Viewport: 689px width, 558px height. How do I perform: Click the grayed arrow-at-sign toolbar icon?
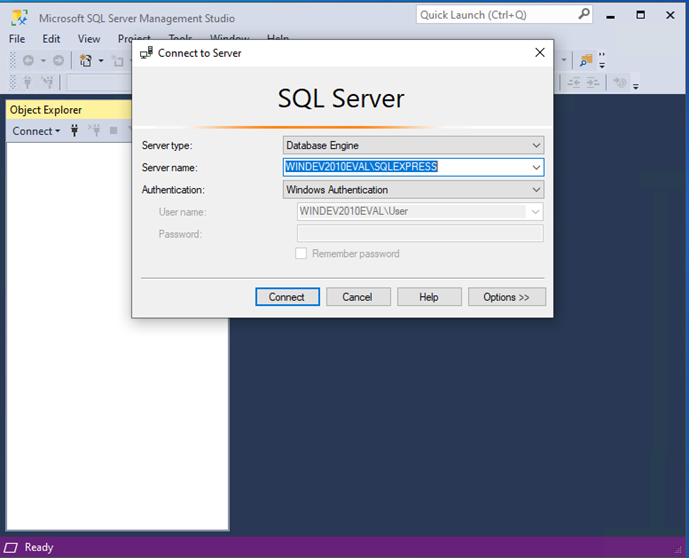[620, 82]
